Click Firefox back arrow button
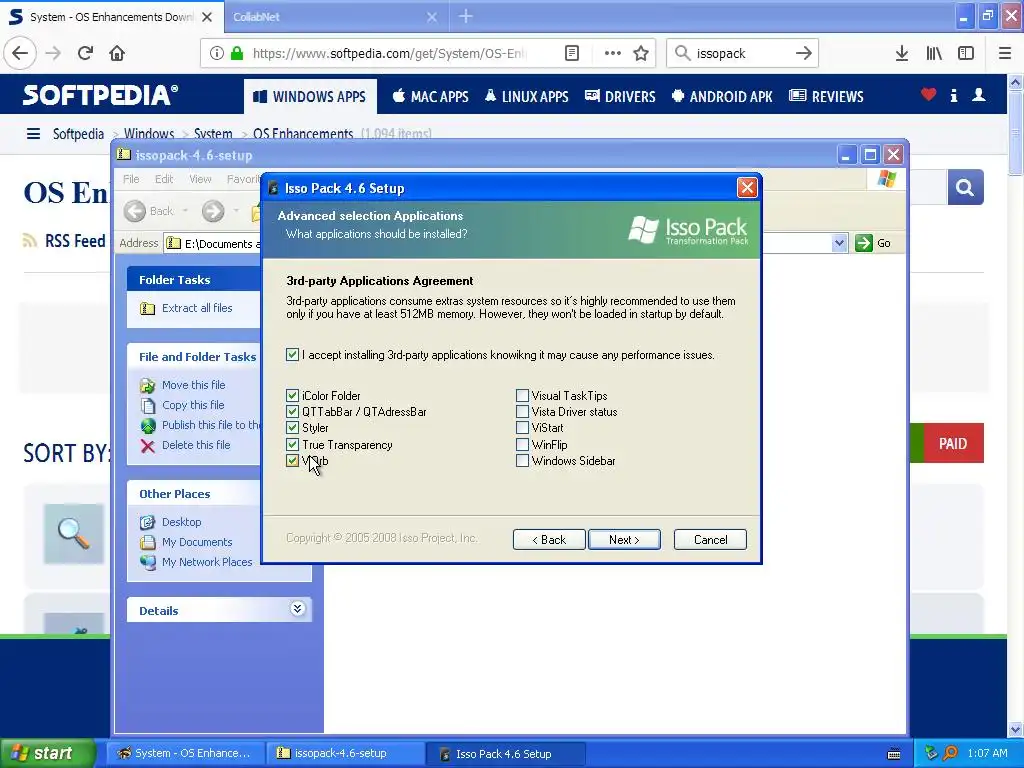 20,53
